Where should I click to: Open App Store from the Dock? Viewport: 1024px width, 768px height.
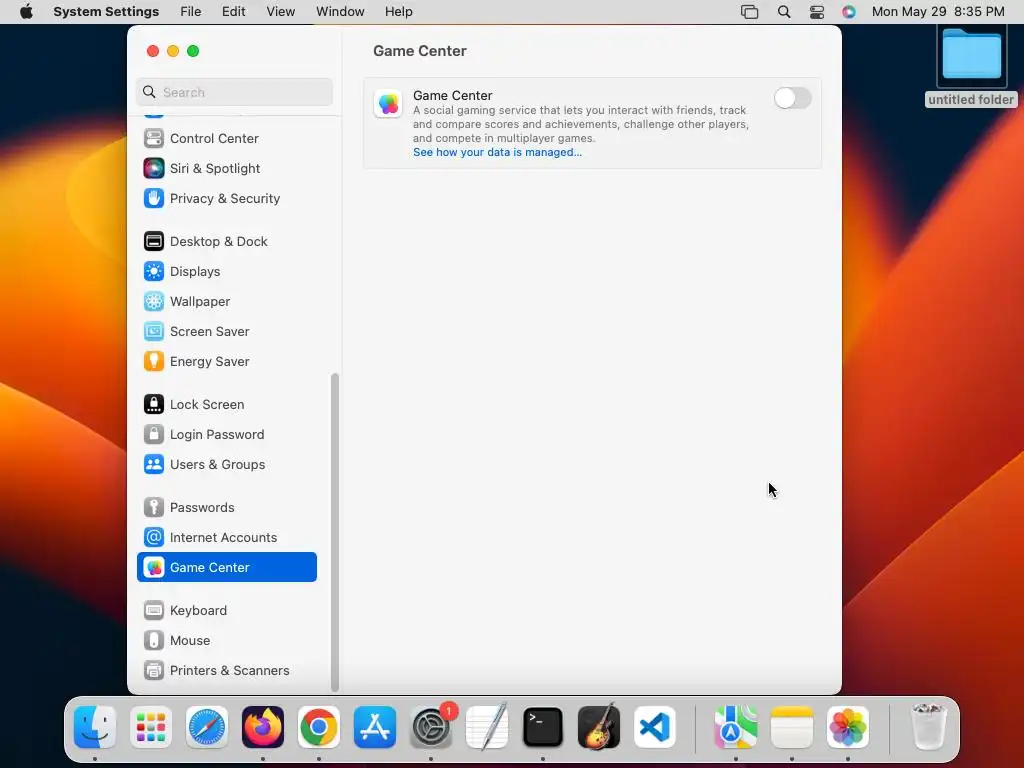[375, 727]
